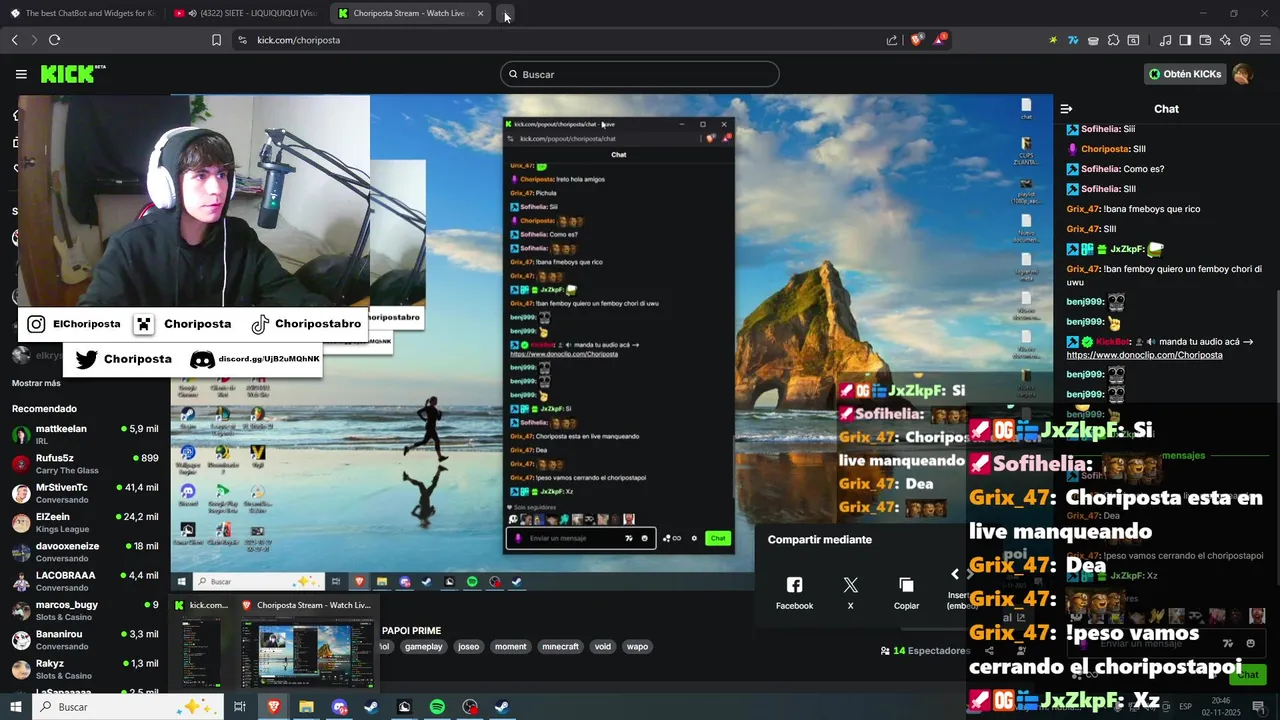Open LACOBRAAA's recommended channel

[85, 581]
